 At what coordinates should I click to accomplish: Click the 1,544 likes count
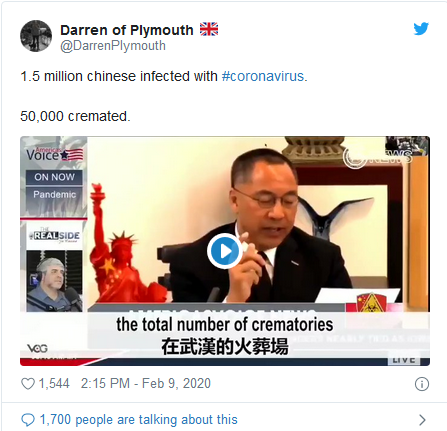tap(54, 383)
